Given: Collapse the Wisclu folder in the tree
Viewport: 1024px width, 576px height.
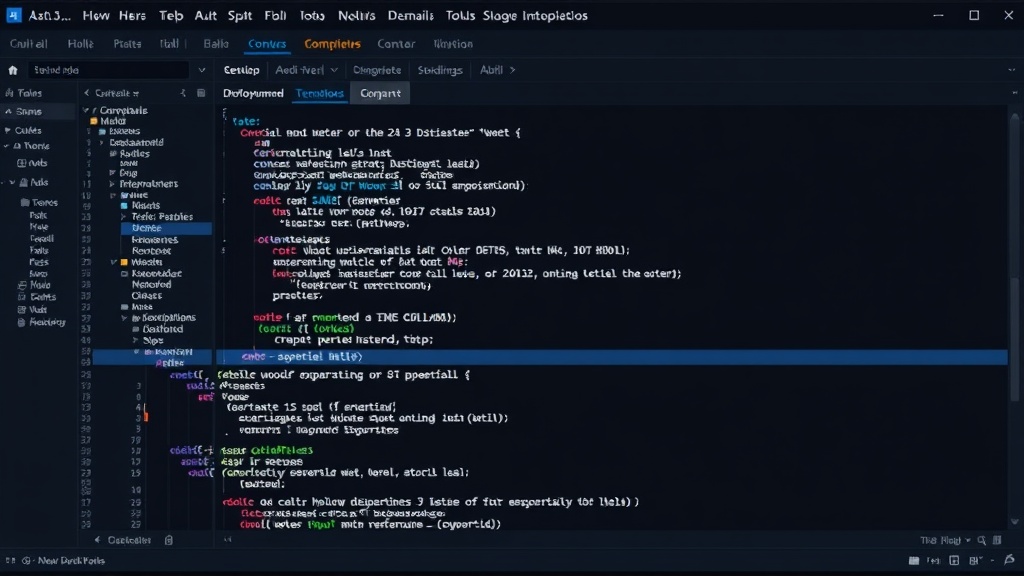Looking at the screenshot, I should (x=114, y=262).
